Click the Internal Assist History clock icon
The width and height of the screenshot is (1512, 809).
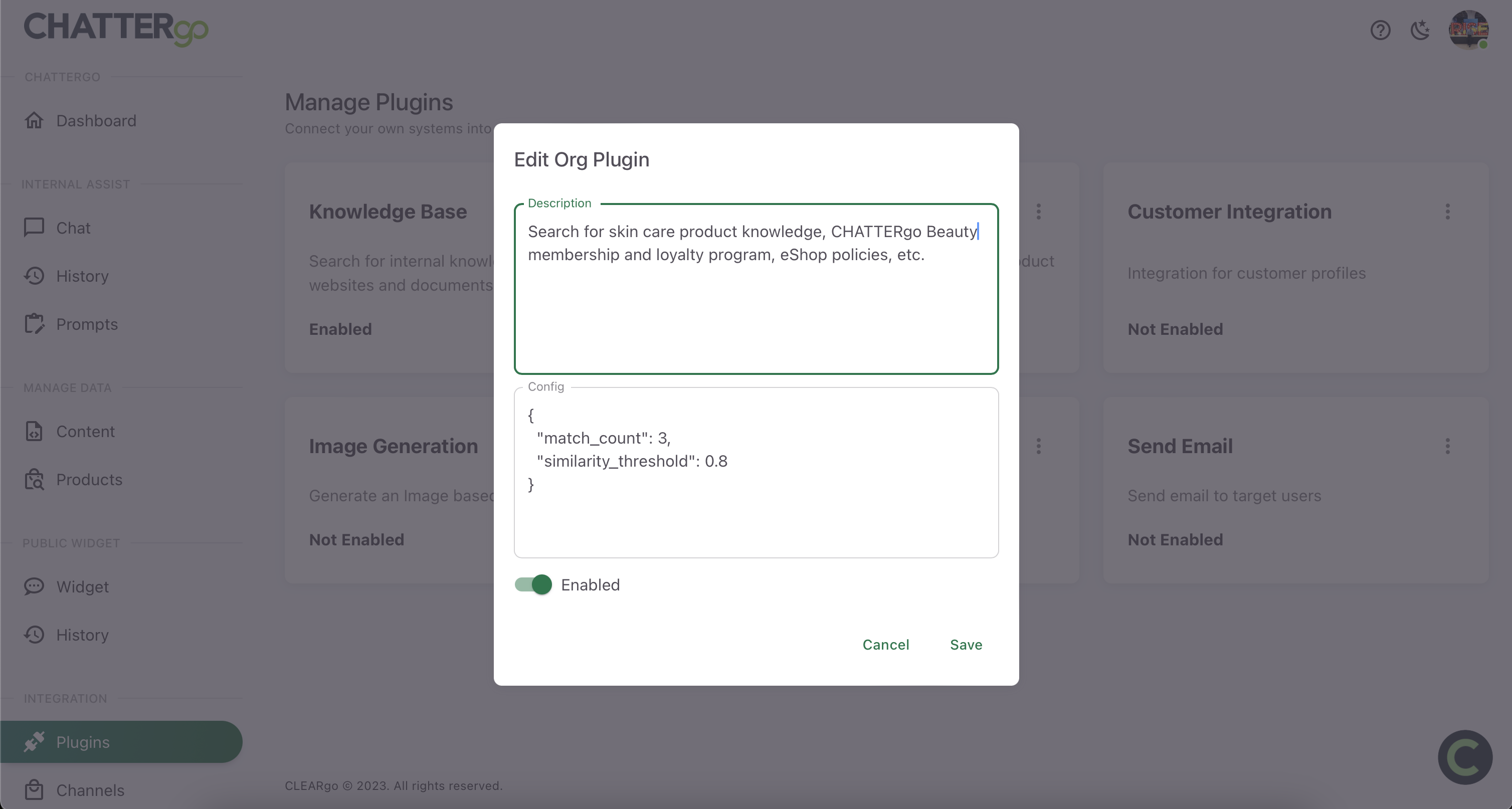(34, 276)
